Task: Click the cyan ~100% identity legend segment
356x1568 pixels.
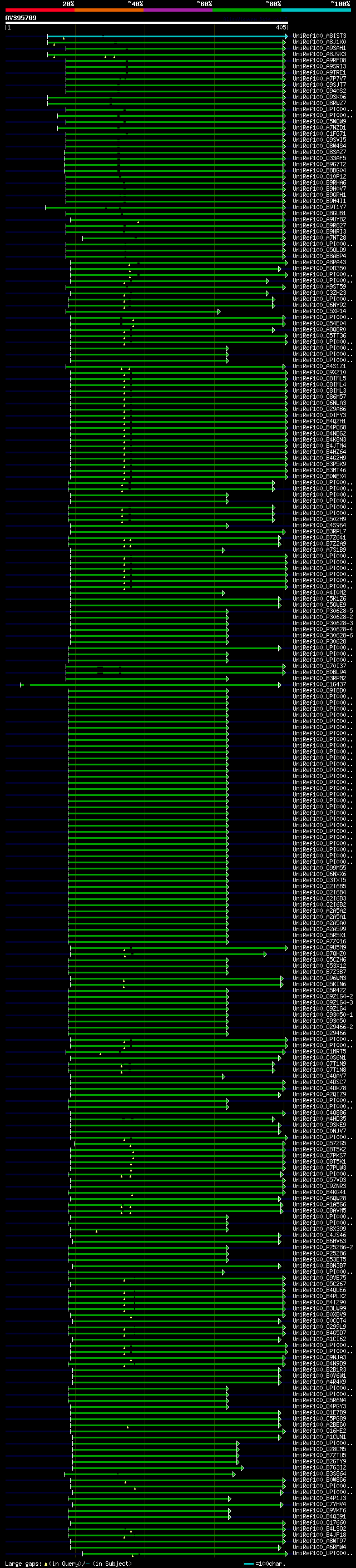Action: click(316, 10)
